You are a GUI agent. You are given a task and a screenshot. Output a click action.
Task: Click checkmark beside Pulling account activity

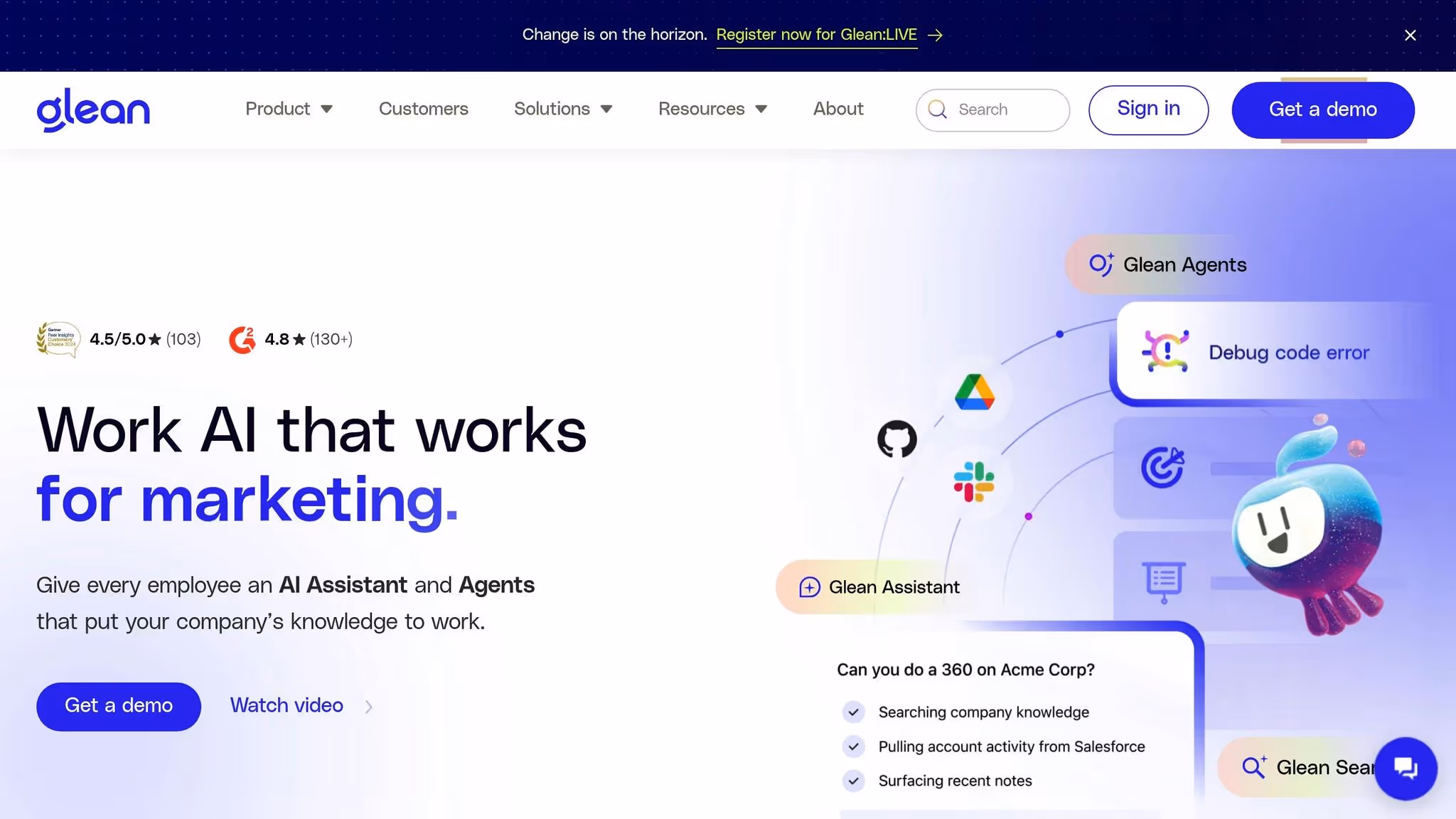point(853,746)
